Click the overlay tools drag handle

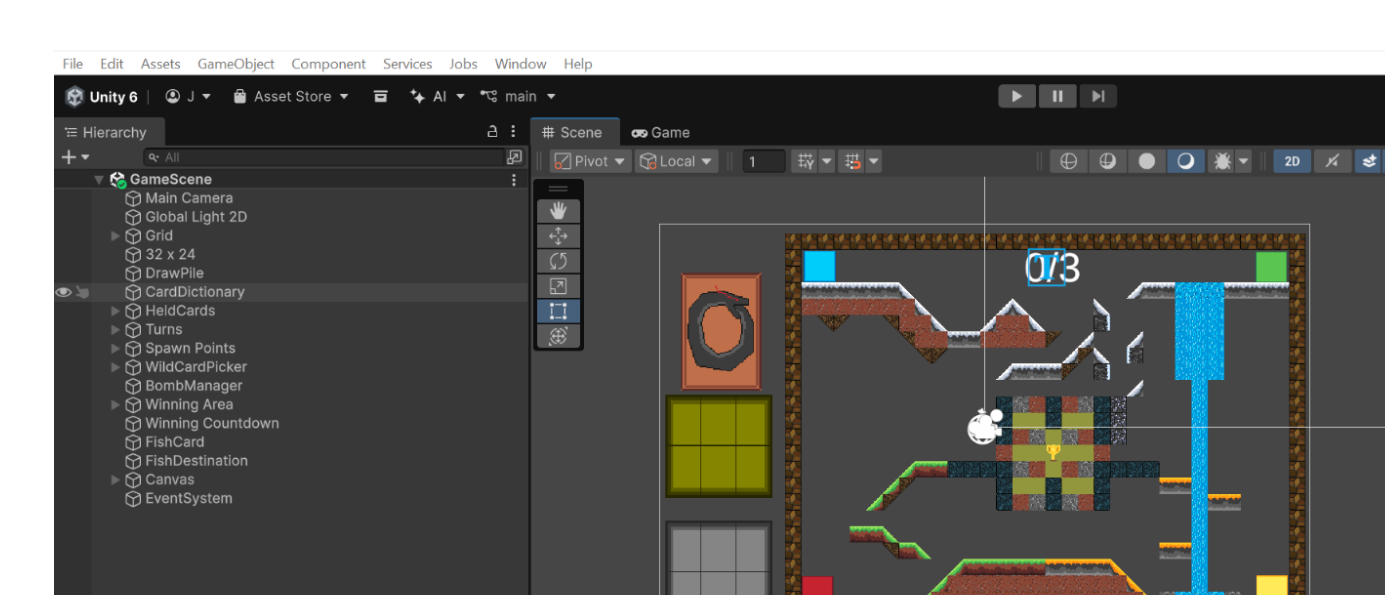(x=558, y=188)
